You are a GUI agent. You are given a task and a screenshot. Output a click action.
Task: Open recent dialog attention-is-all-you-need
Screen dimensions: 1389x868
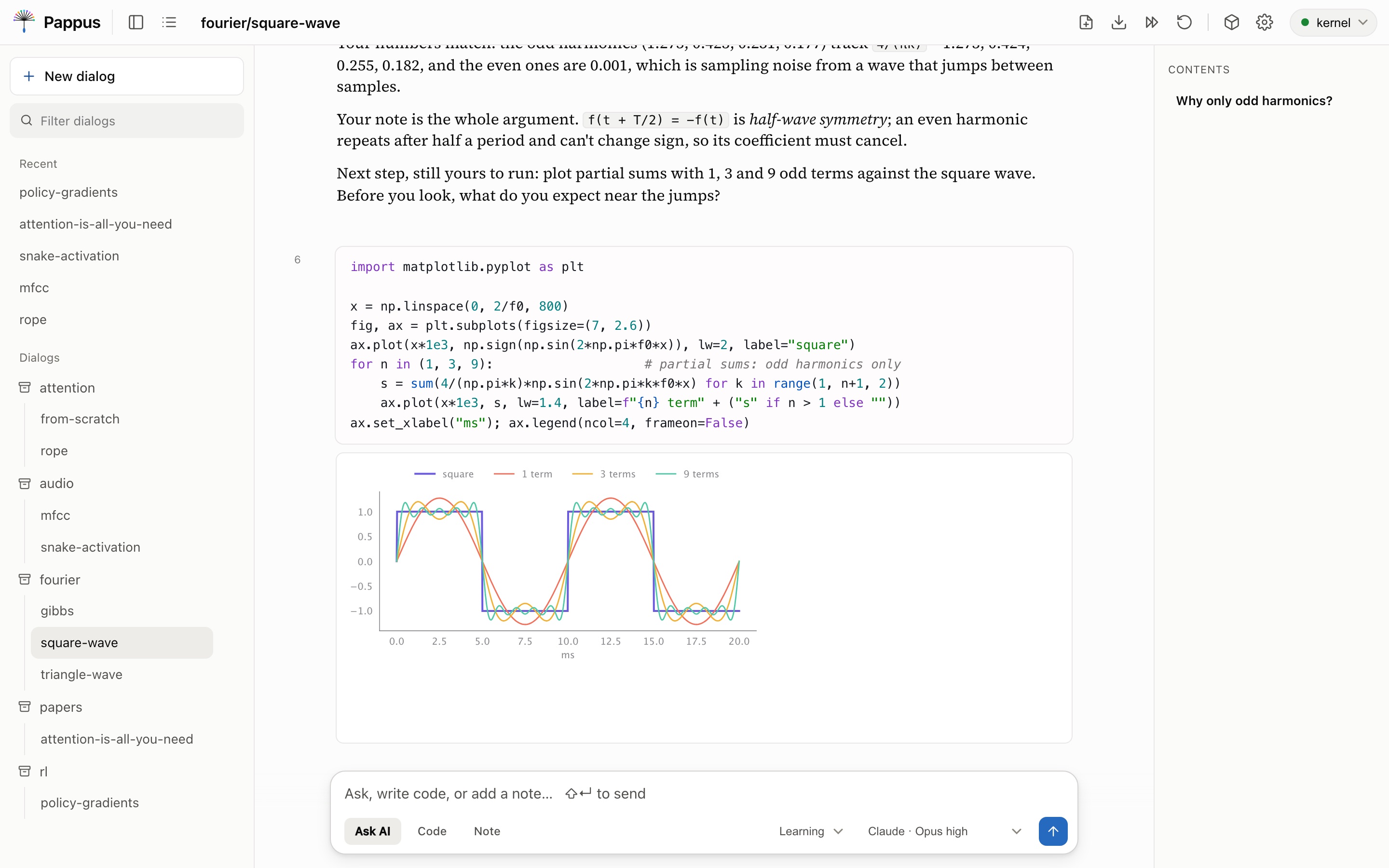(95, 224)
